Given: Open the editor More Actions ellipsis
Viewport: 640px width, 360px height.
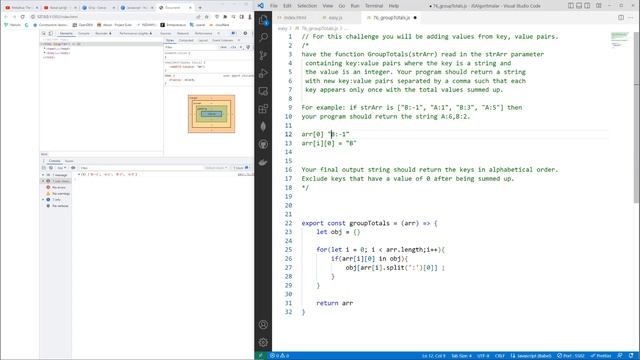Looking at the screenshot, I should 631,18.
